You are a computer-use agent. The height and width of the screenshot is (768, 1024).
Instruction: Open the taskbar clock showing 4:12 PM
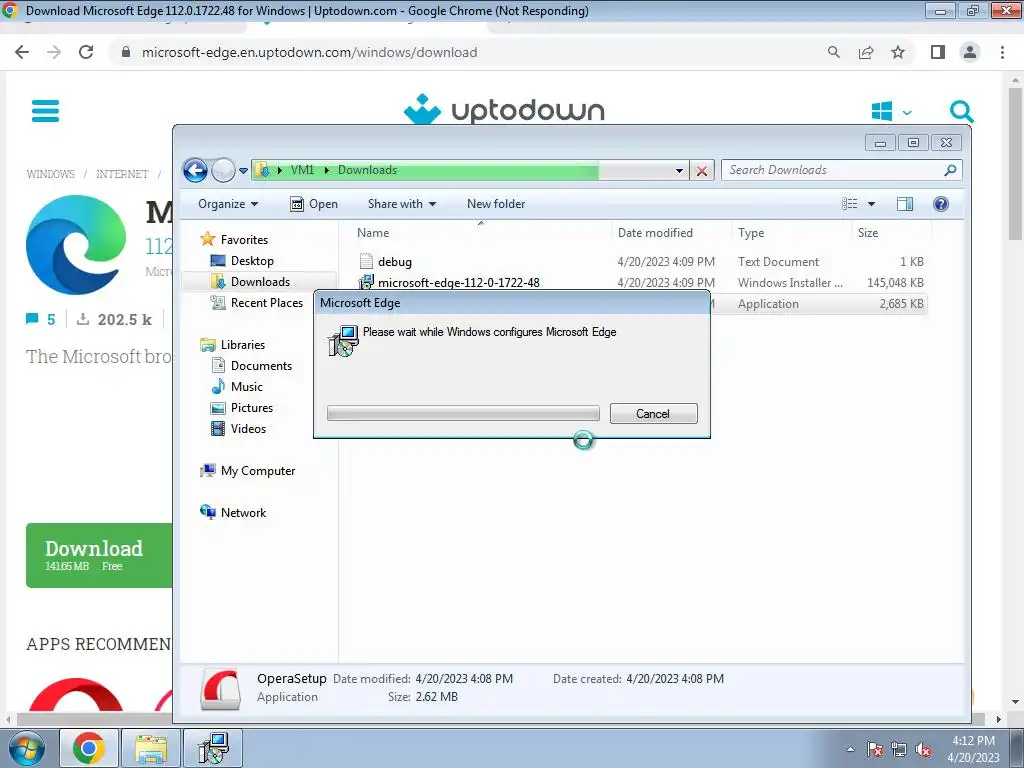point(973,749)
